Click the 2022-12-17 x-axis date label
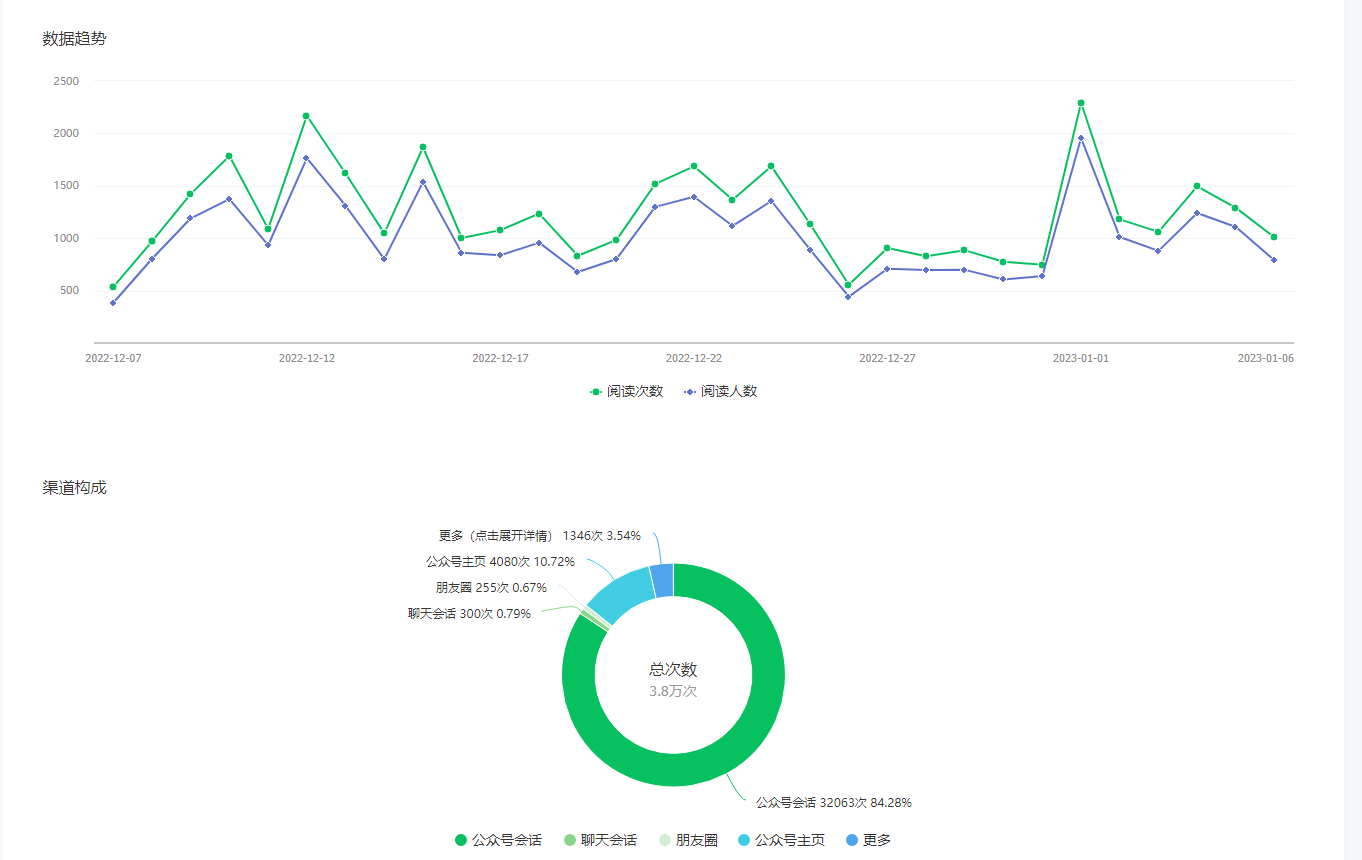The width and height of the screenshot is (1362, 860). point(500,358)
